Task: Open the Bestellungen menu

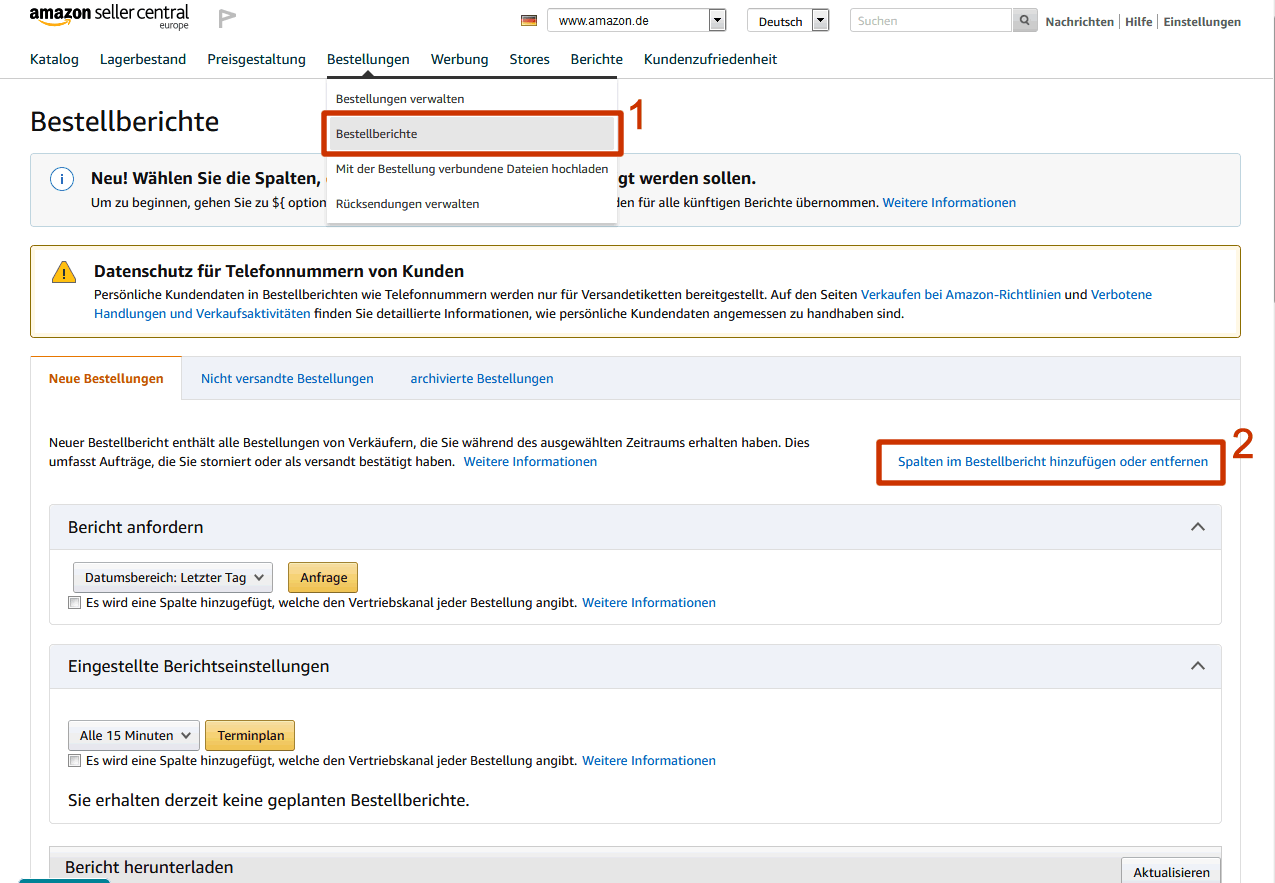Action: 368,59
